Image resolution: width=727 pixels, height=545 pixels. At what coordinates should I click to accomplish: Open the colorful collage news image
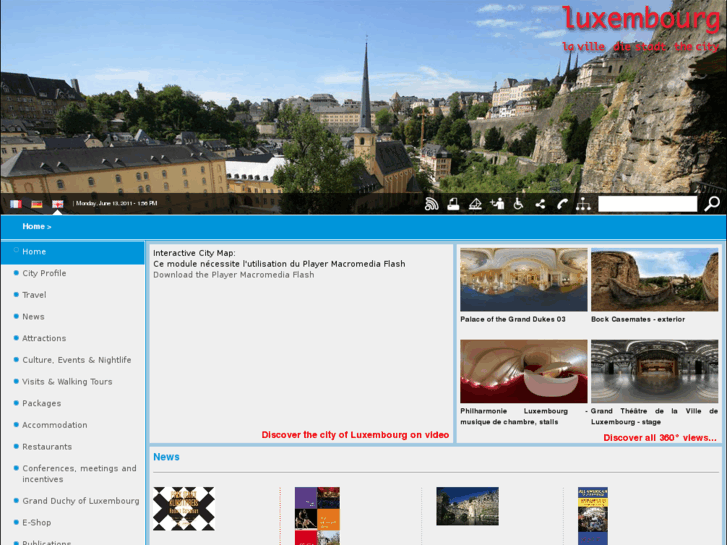(317, 516)
